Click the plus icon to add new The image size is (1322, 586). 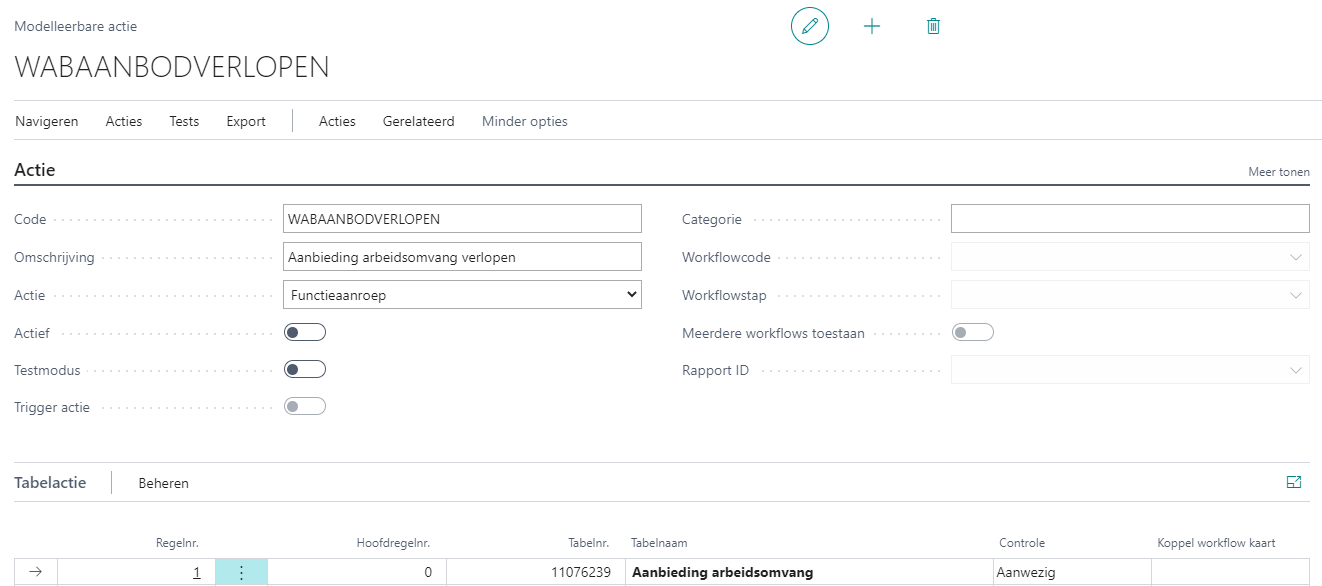872,26
